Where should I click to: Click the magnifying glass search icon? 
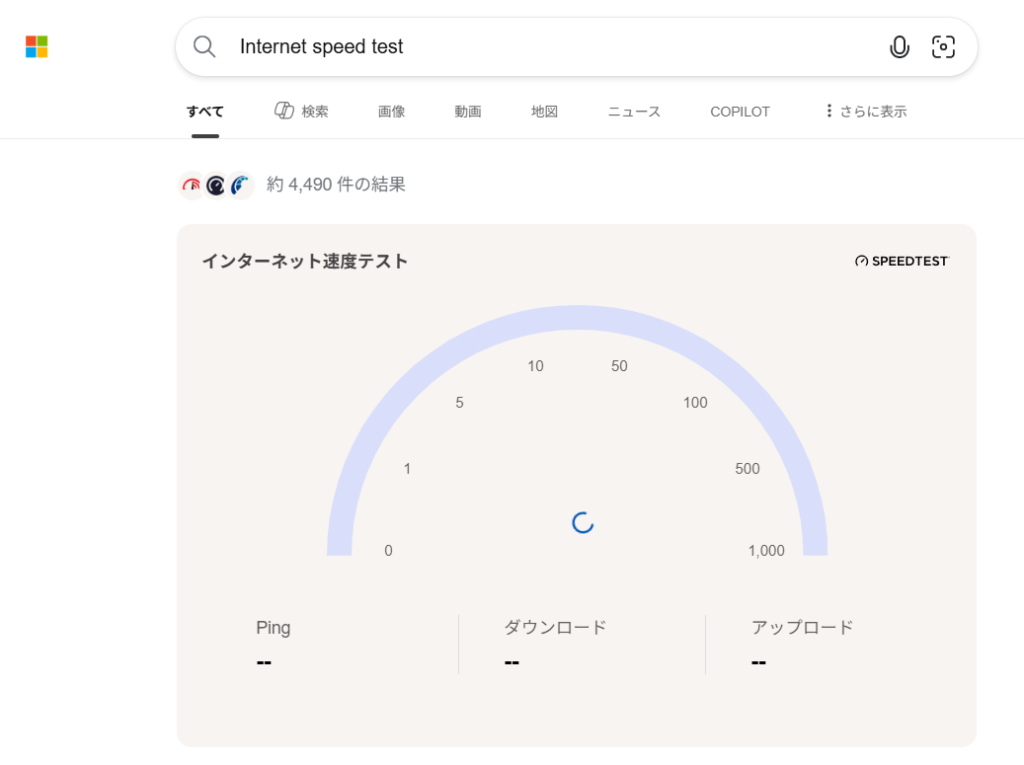204,47
